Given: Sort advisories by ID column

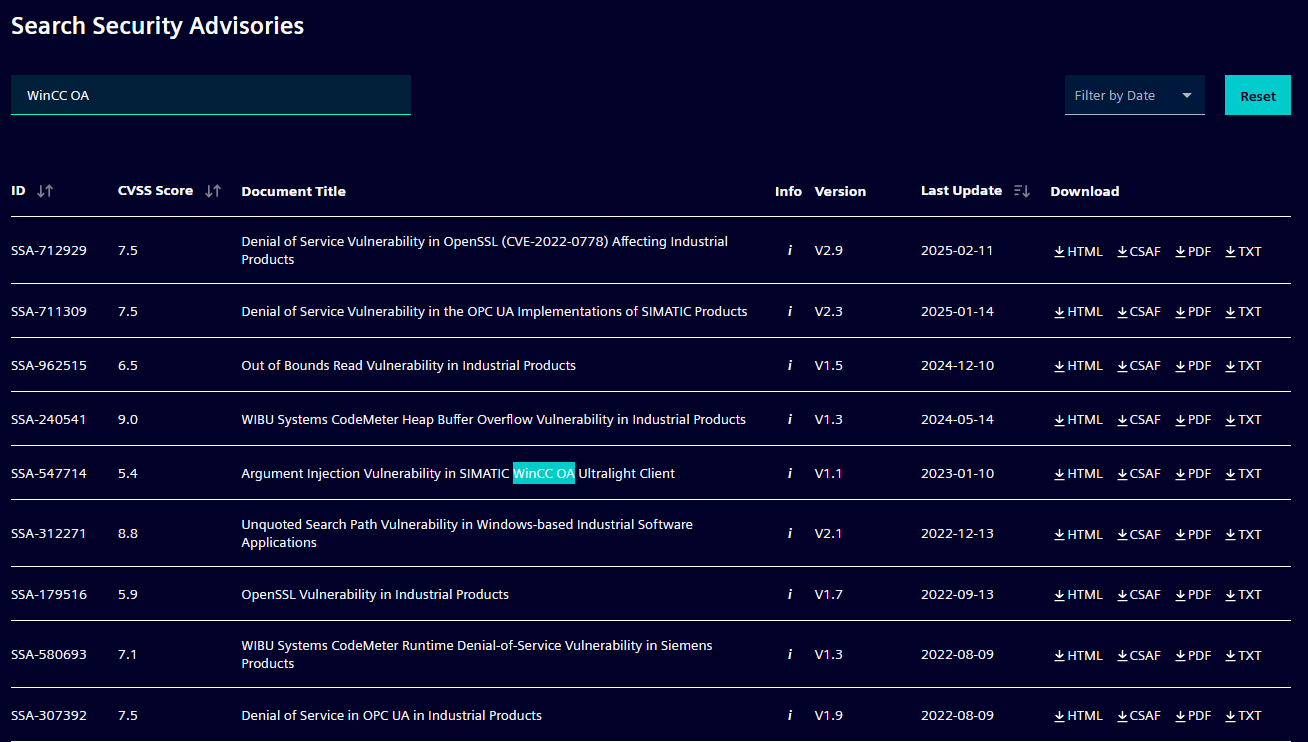Looking at the screenshot, I should (x=44, y=191).
